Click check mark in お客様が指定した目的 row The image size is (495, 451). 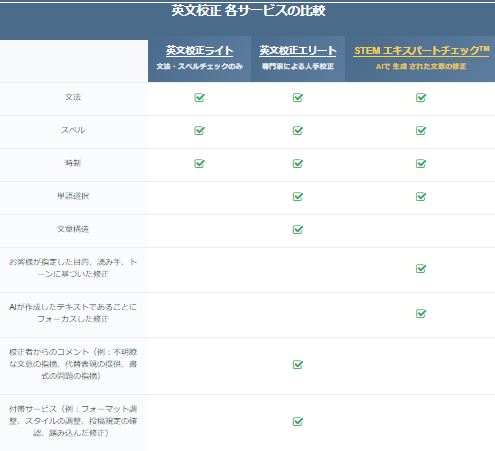click(x=421, y=268)
